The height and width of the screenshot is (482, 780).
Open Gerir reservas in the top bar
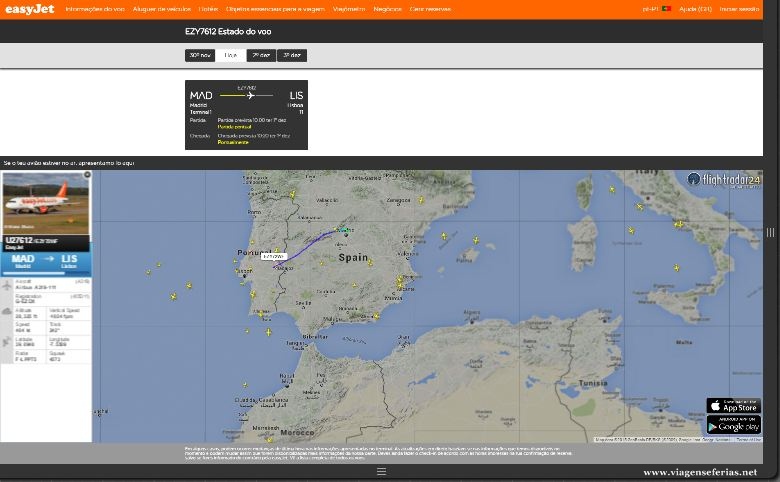(430, 9)
